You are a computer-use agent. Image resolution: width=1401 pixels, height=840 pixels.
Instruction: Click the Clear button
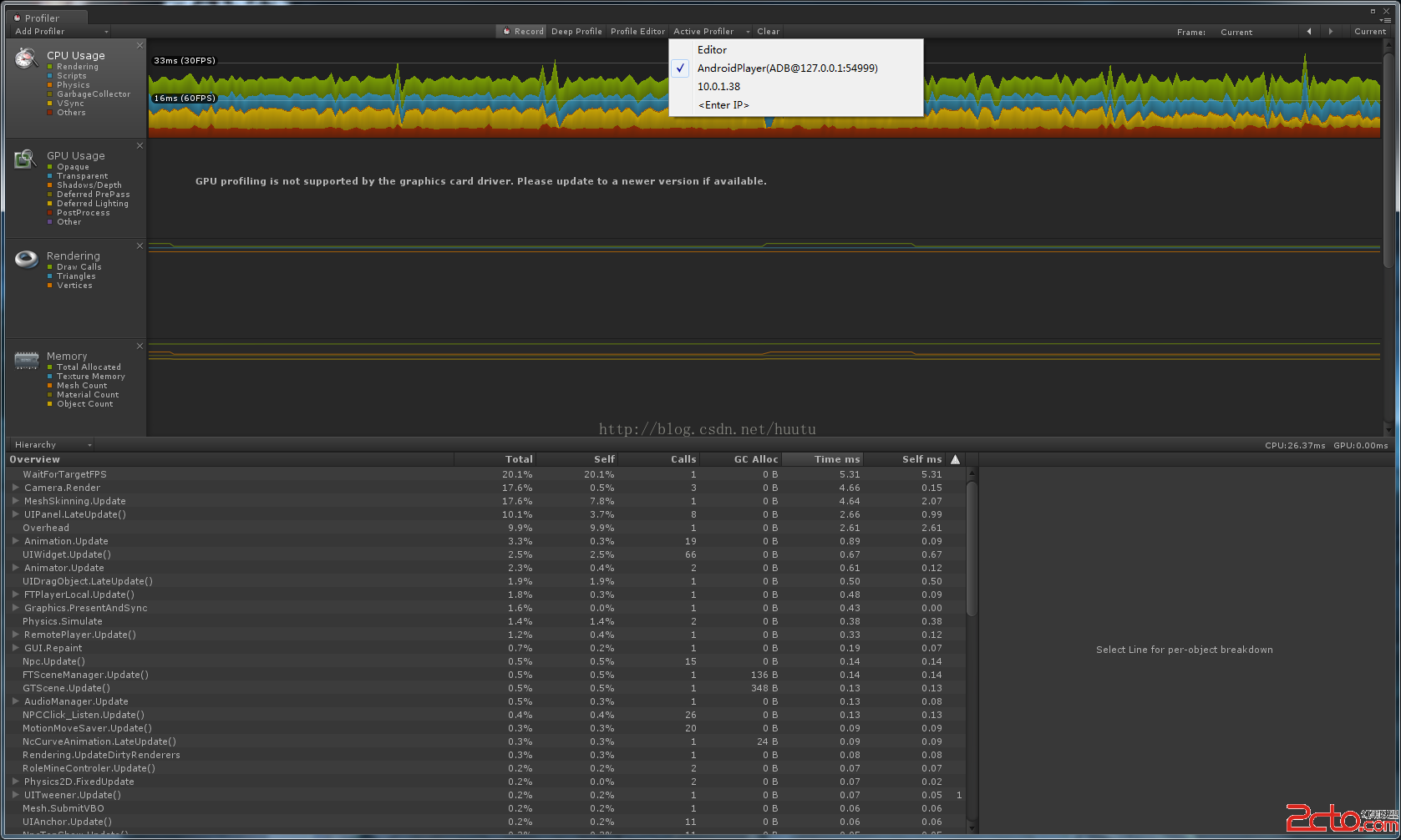click(x=768, y=32)
